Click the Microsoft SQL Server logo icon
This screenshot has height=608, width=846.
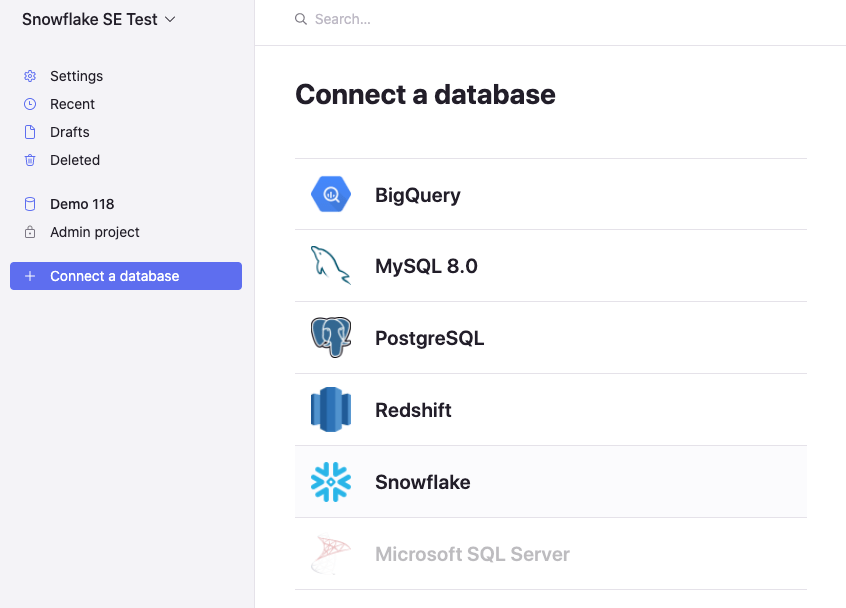click(330, 554)
